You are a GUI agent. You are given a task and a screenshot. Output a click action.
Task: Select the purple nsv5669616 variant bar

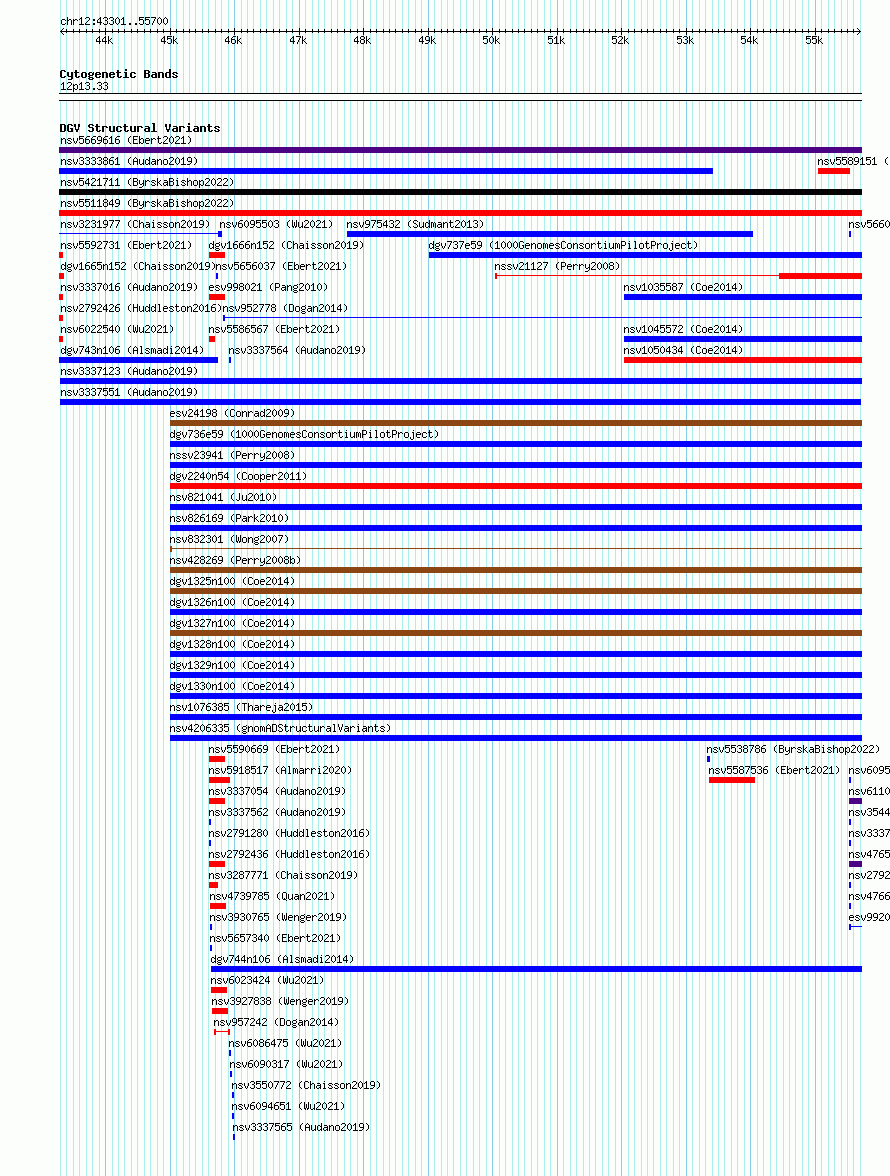[x=460, y=150]
